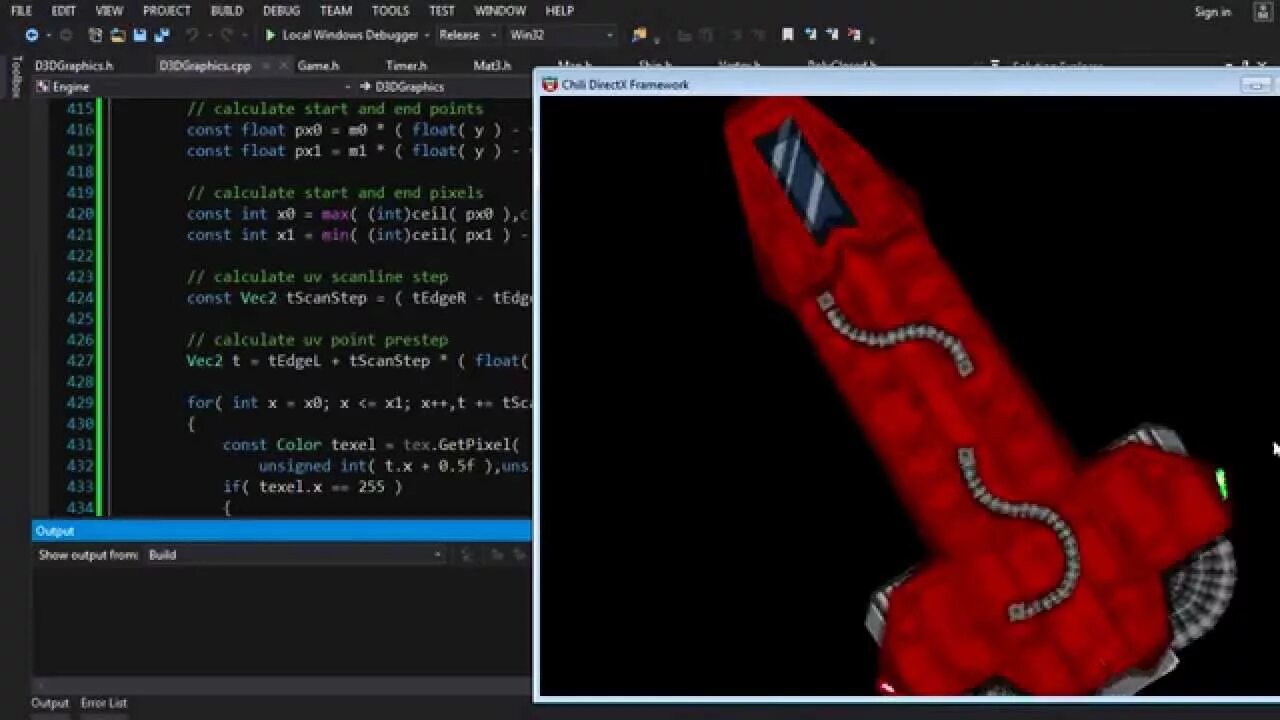Click the Sign in link
Viewport: 1280px width, 720px height.
point(1212,12)
